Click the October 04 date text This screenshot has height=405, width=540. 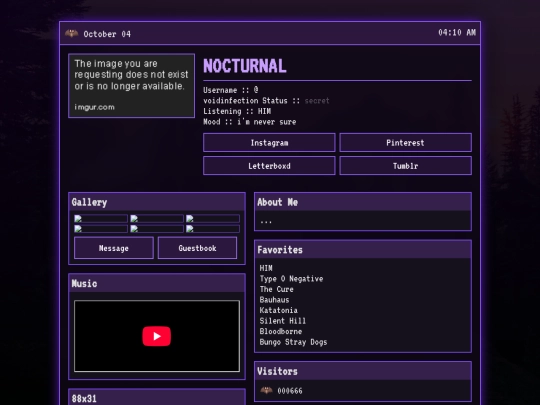pyautogui.click(x=107, y=34)
